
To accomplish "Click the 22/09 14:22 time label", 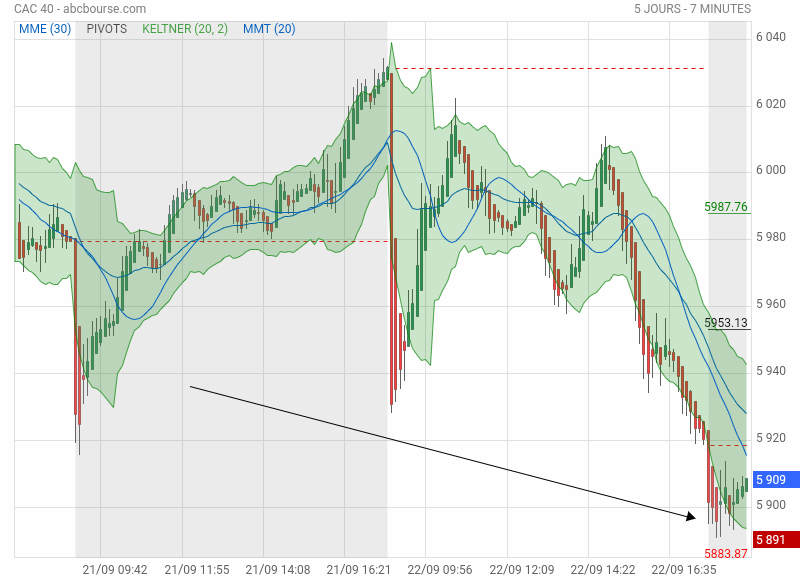I will (603, 570).
